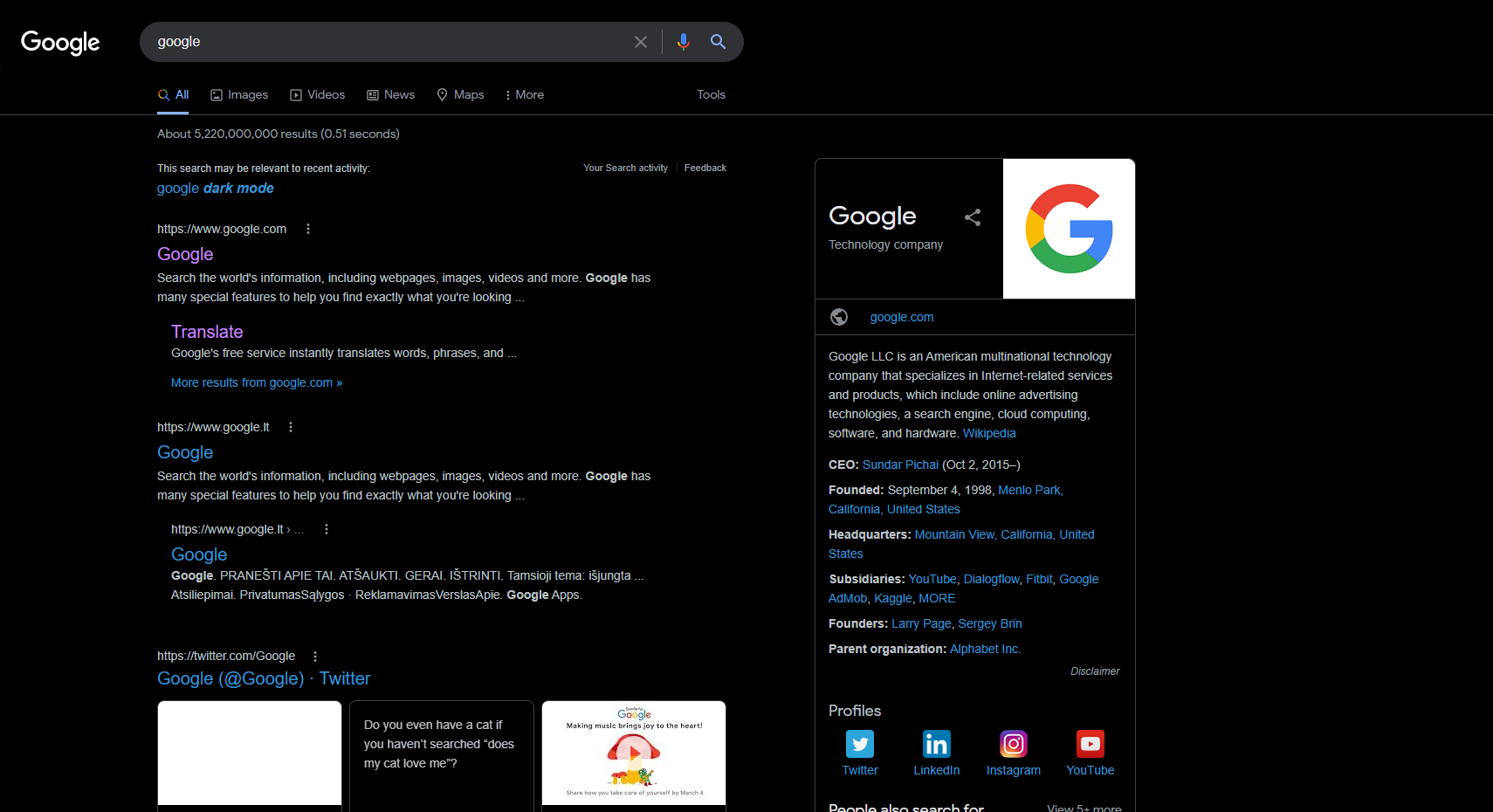This screenshot has width=1493, height=812.
Task: Open options menu for google.lt result
Action: [x=291, y=427]
